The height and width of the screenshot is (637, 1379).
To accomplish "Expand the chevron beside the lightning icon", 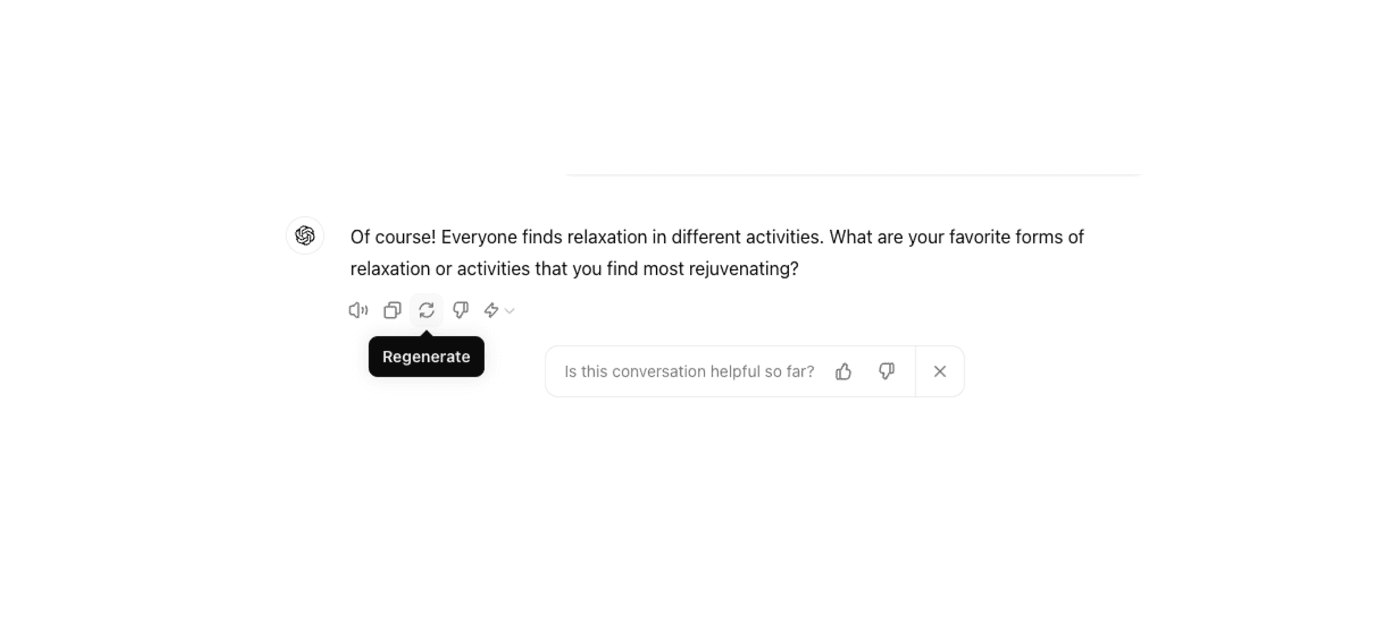I will 510,311.
